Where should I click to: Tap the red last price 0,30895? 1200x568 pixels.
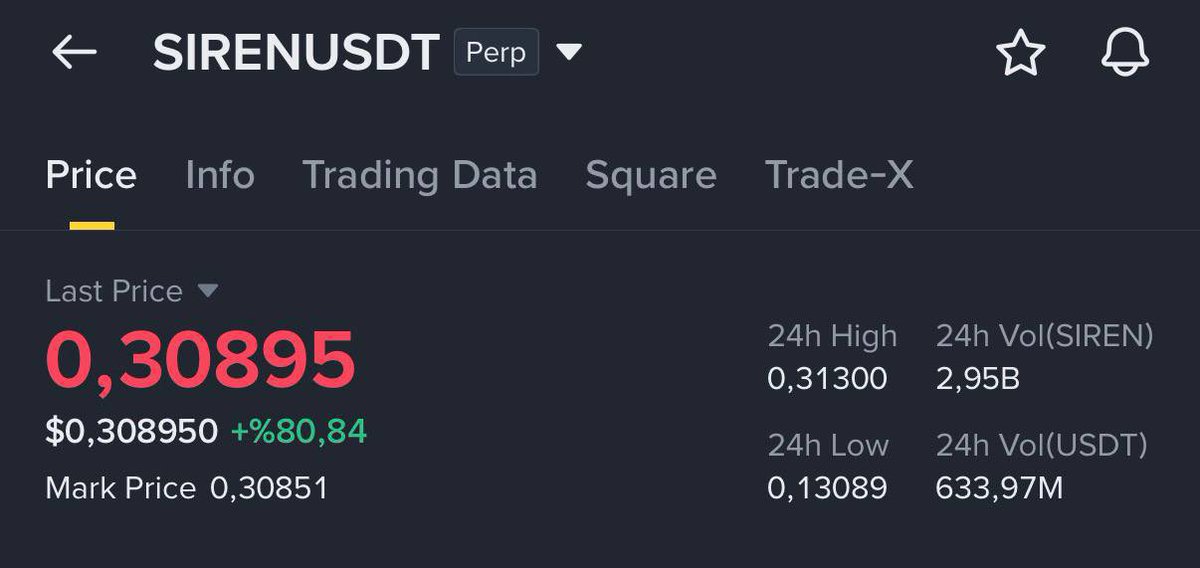tap(200, 360)
